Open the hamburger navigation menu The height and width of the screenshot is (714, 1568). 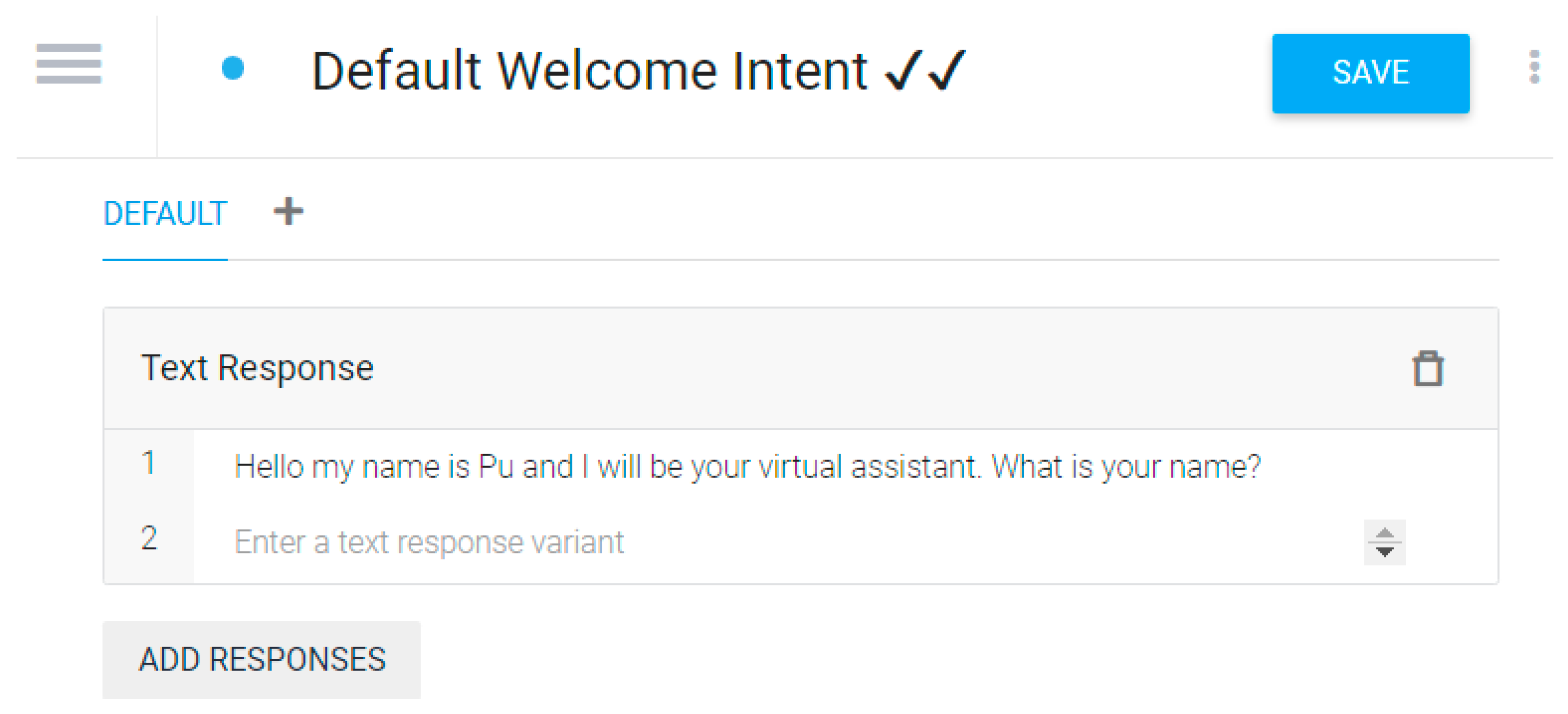pyautogui.click(x=68, y=63)
